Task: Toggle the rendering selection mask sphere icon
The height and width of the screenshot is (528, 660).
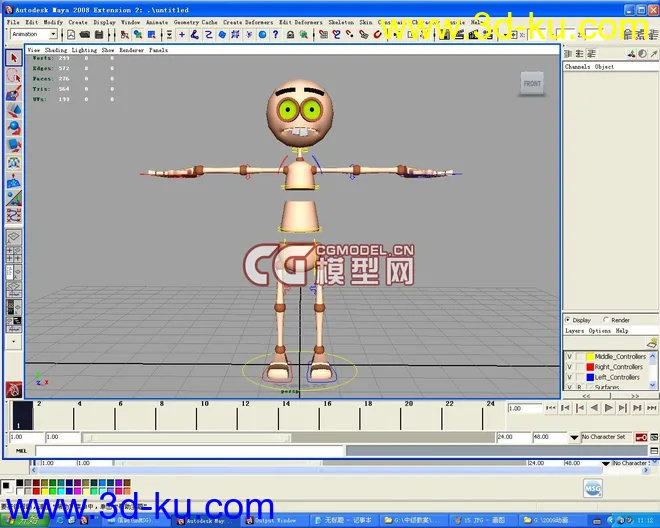Action: 262,35
